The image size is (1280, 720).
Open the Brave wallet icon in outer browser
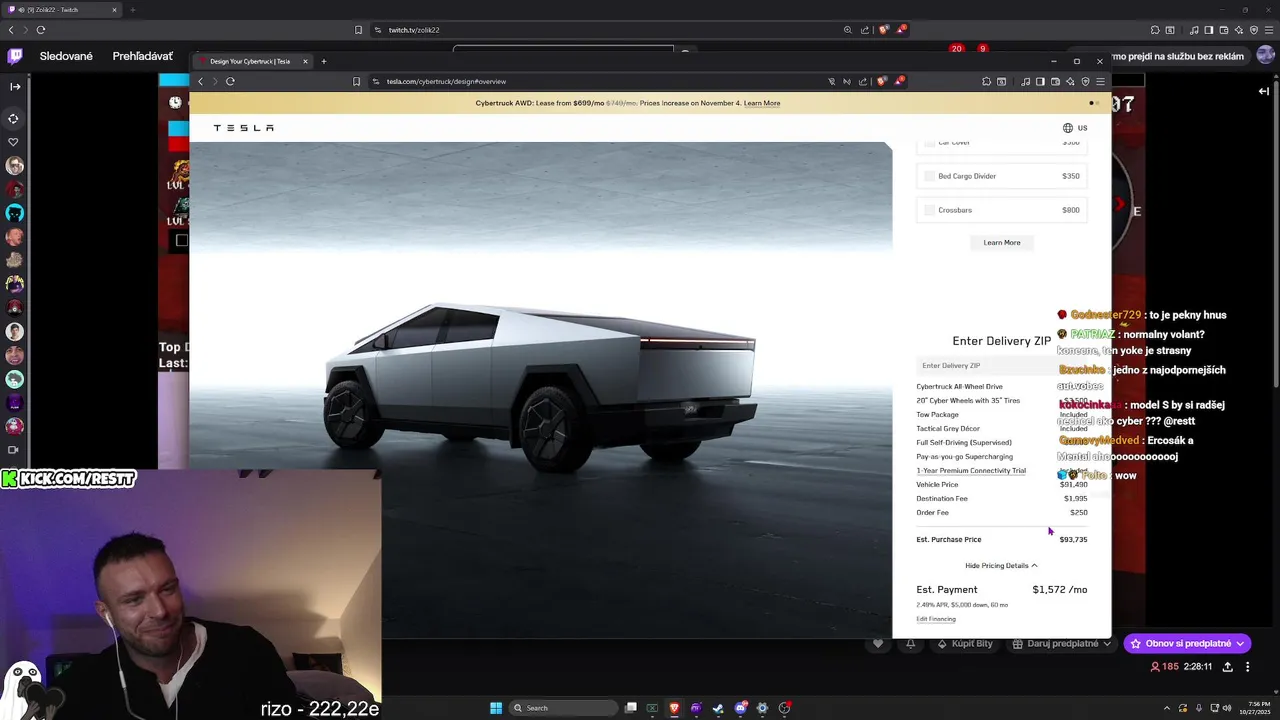(1224, 30)
